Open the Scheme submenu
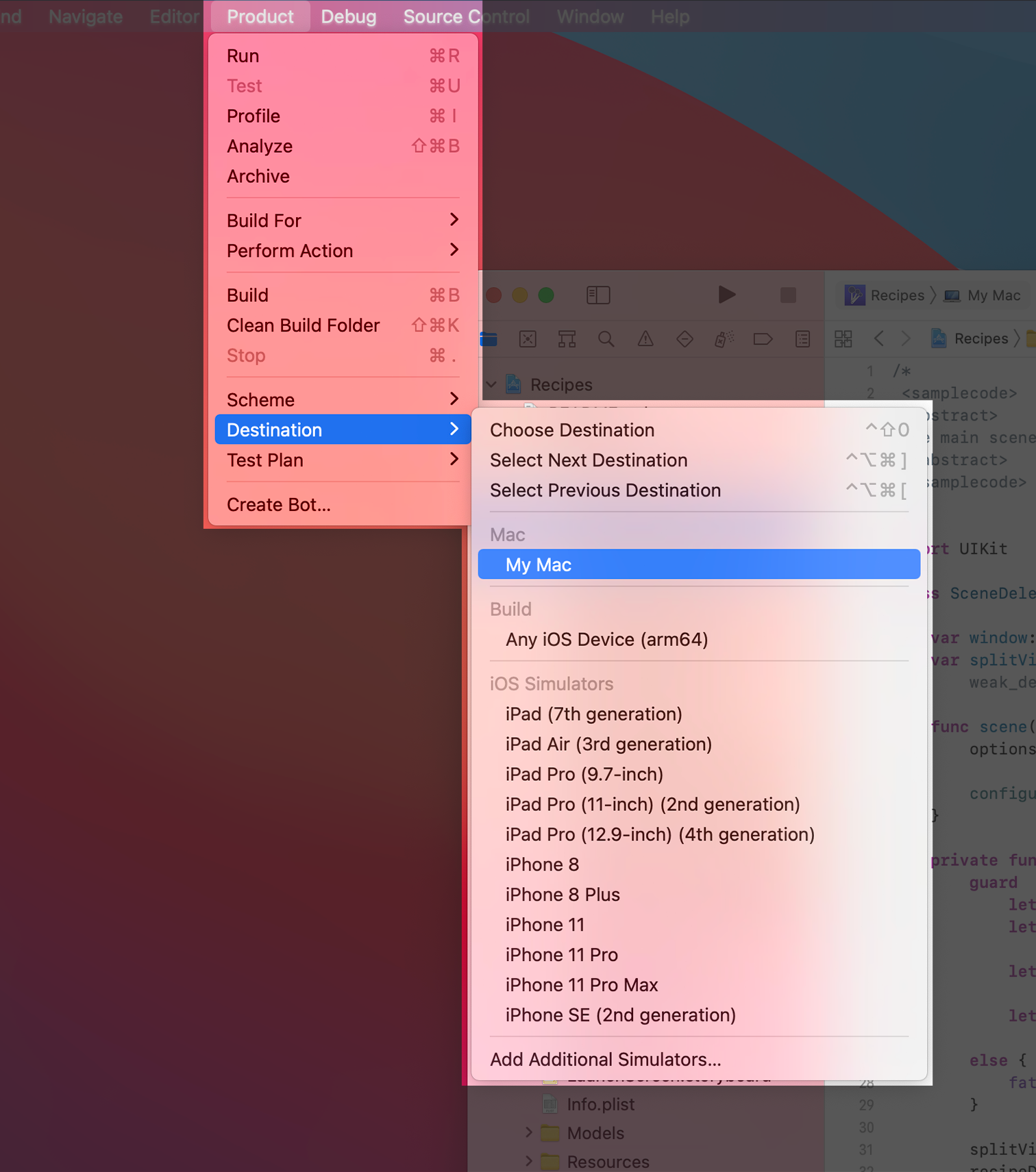The height and width of the screenshot is (1172, 1036). coord(343,400)
